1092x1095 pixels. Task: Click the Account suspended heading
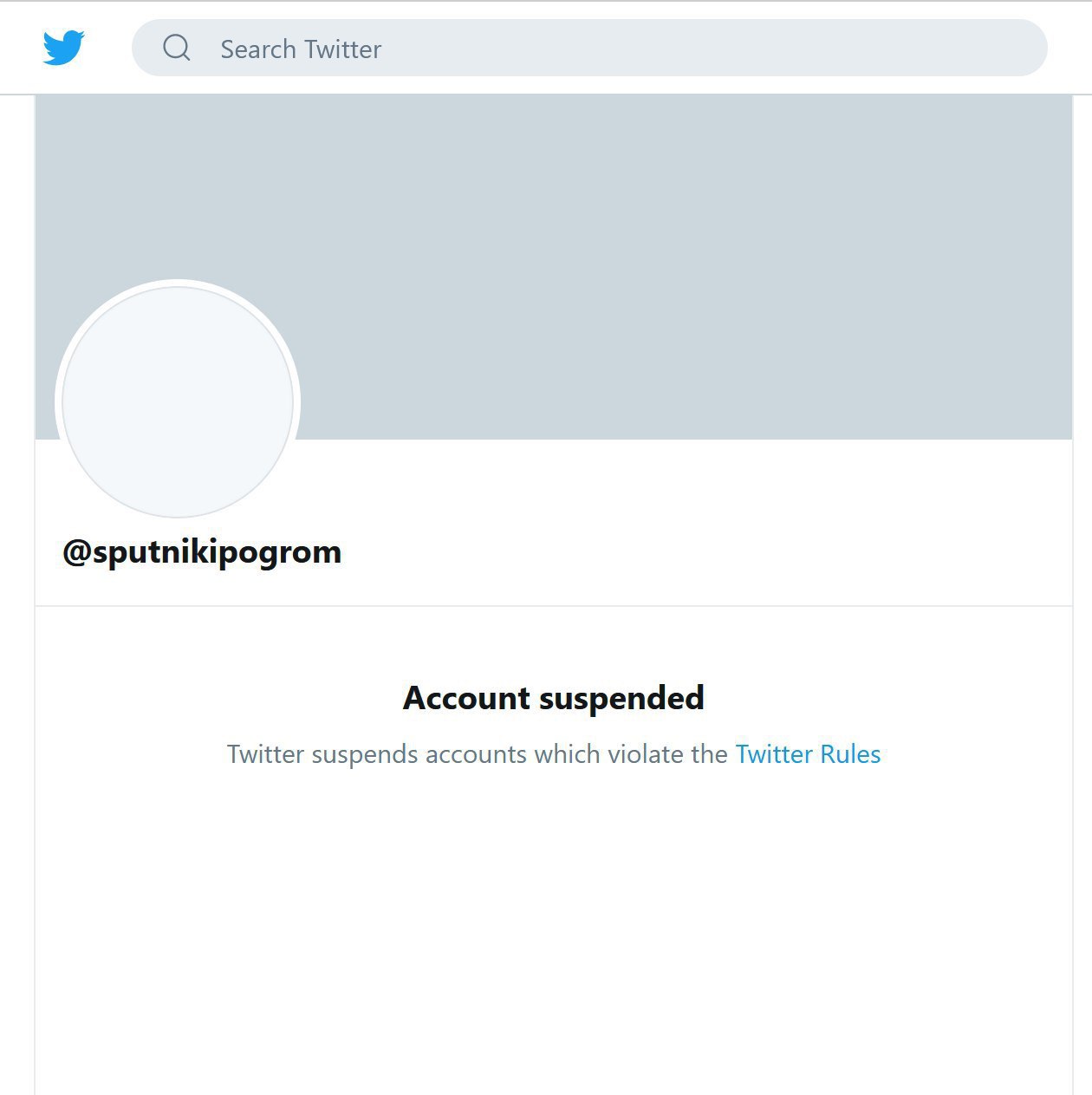pos(554,698)
